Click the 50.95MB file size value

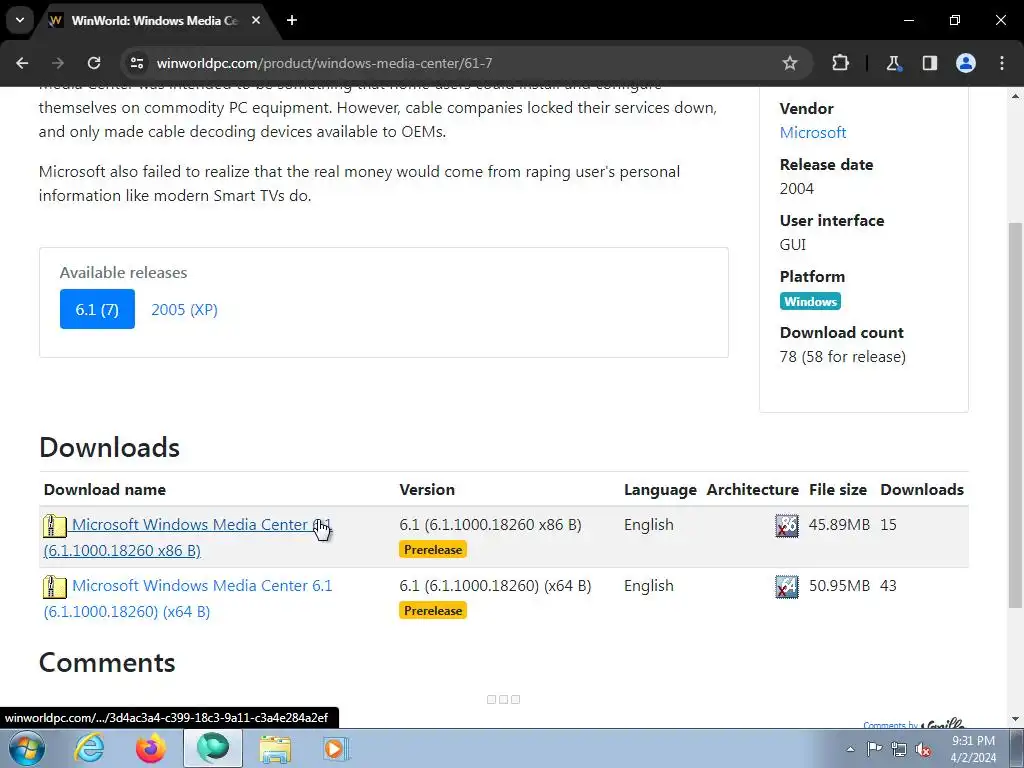tap(839, 586)
